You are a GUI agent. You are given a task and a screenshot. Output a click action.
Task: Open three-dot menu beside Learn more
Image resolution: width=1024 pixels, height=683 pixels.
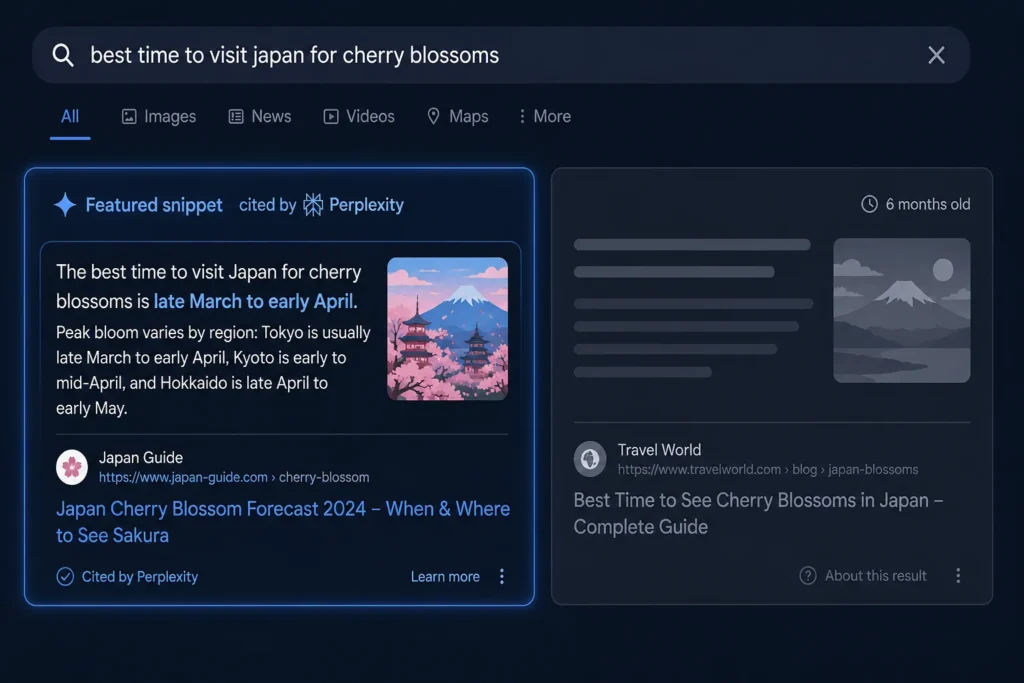[x=502, y=576]
